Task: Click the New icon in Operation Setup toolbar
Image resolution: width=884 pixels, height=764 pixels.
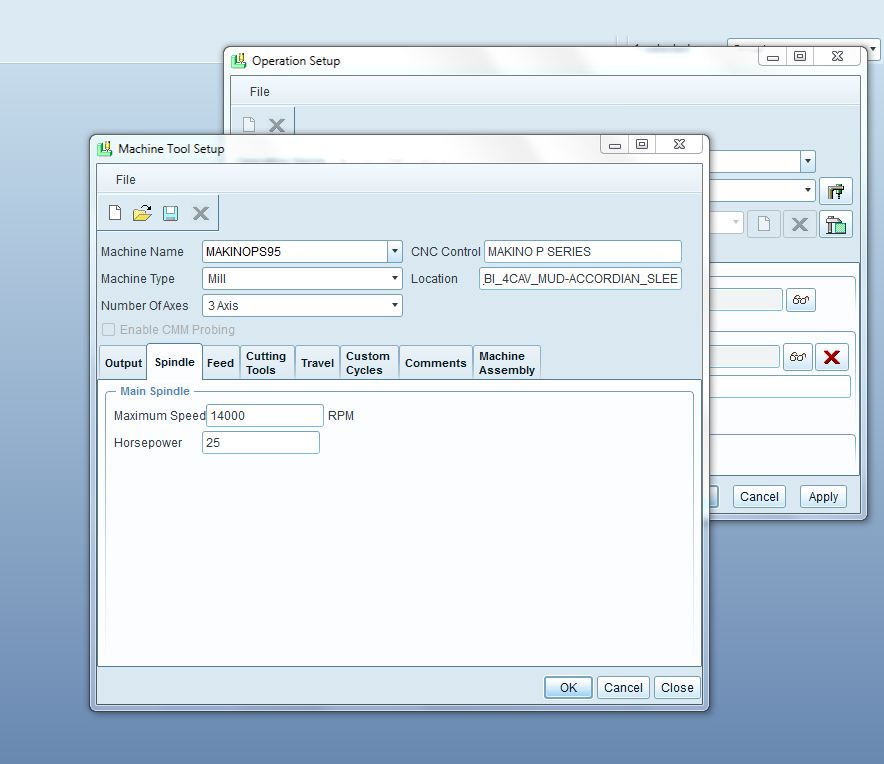Action: point(249,124)
